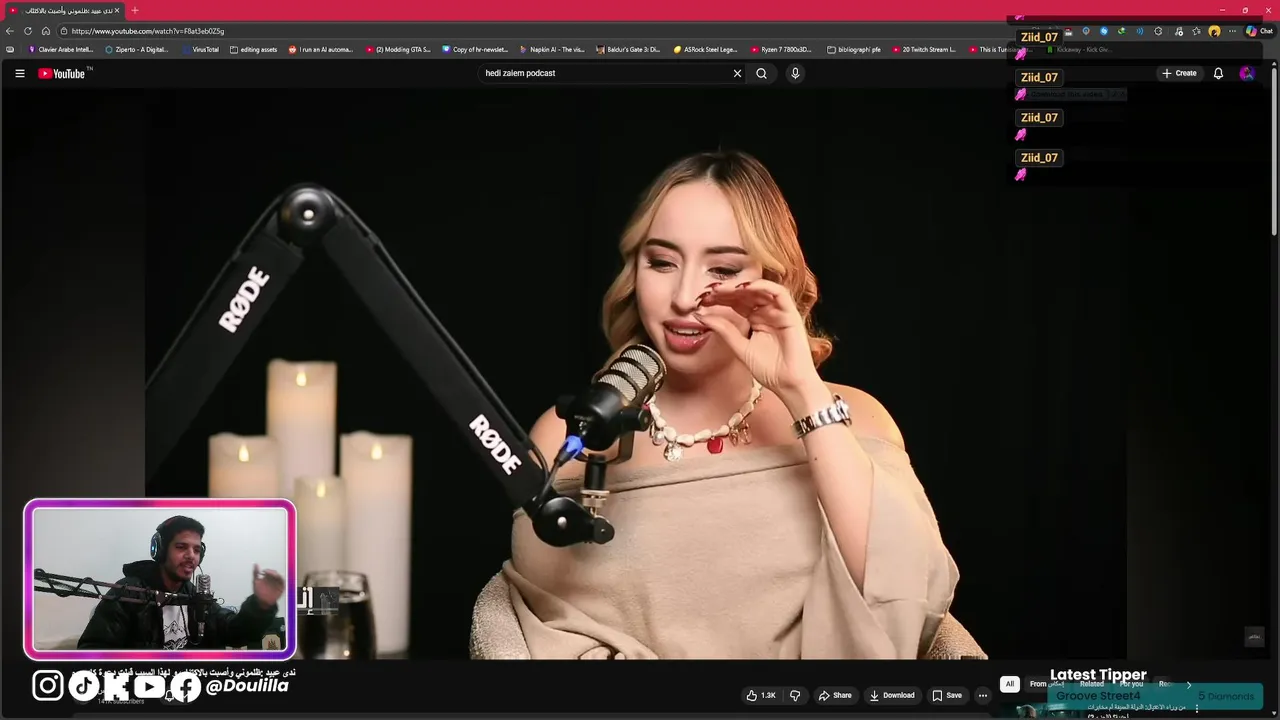Open '20 Twitch Stream I...' bookmark
Viewport: 1280px width, 720px height.
click(924, 49)
